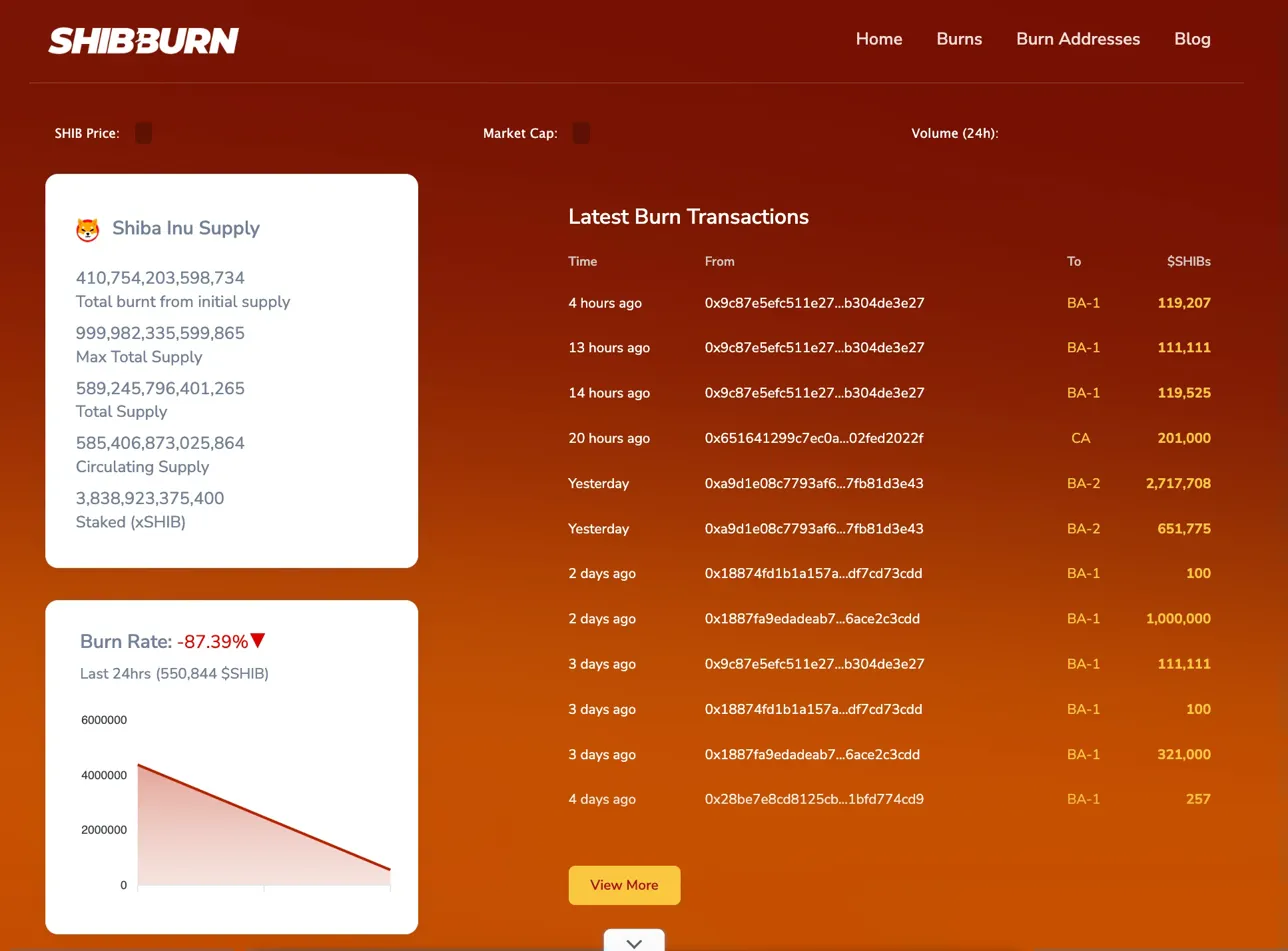The image size is (1288, 951).
Task: Navigate to Burn Addresses page
Action: (x=1078, y=39)
